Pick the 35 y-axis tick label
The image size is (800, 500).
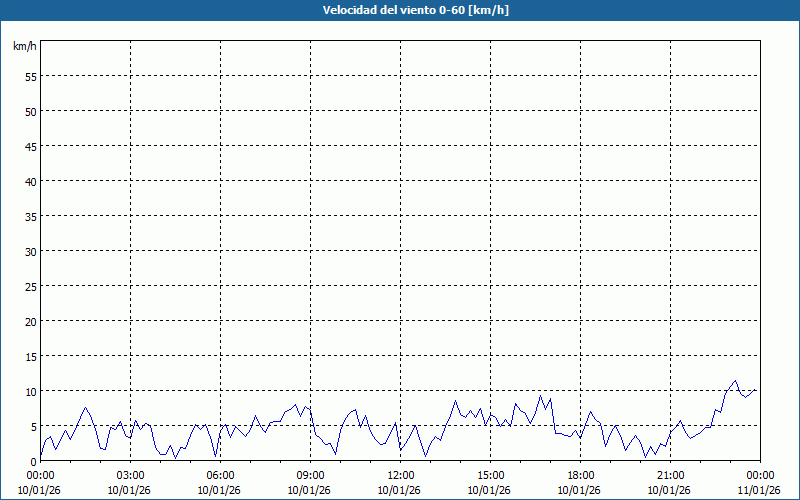tap(30, 216)
